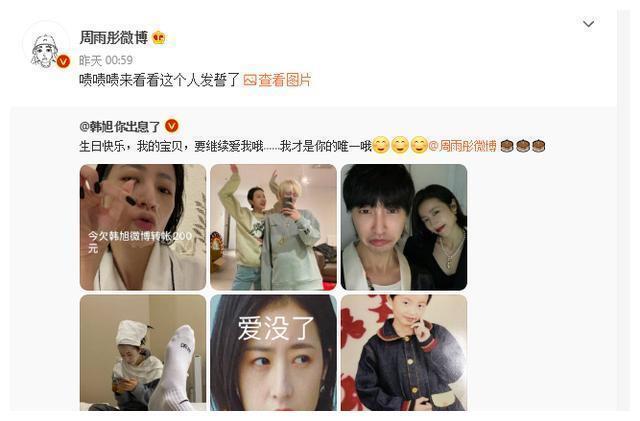Click the orange V verified badge on avatar
Image resolution: width=640 pixels, height=421 pixels.
tap(63, 62)
